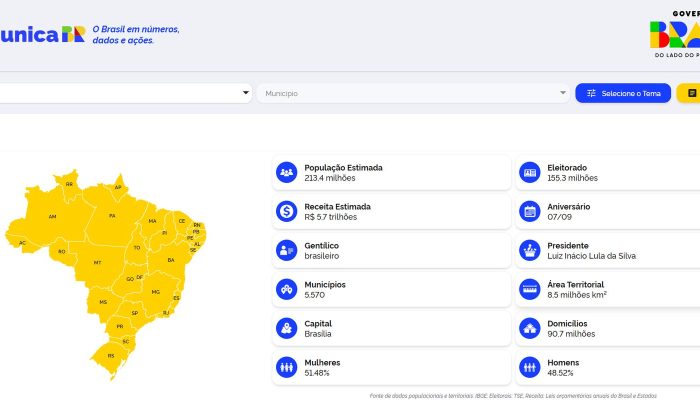
Task: Click the Presidente icon
Action: (x=530, y=250)
